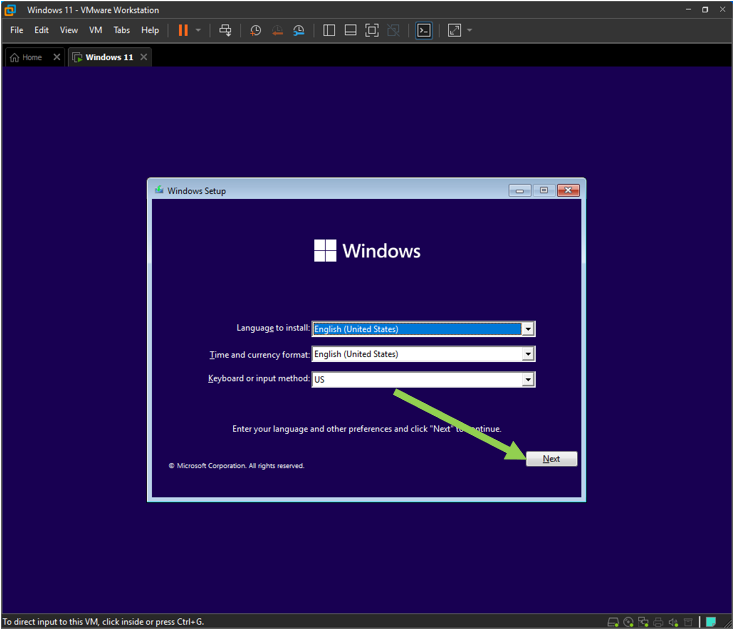
Task: Pause the virtual machine with the orange pause icon
Action: (x=183, y=30)
